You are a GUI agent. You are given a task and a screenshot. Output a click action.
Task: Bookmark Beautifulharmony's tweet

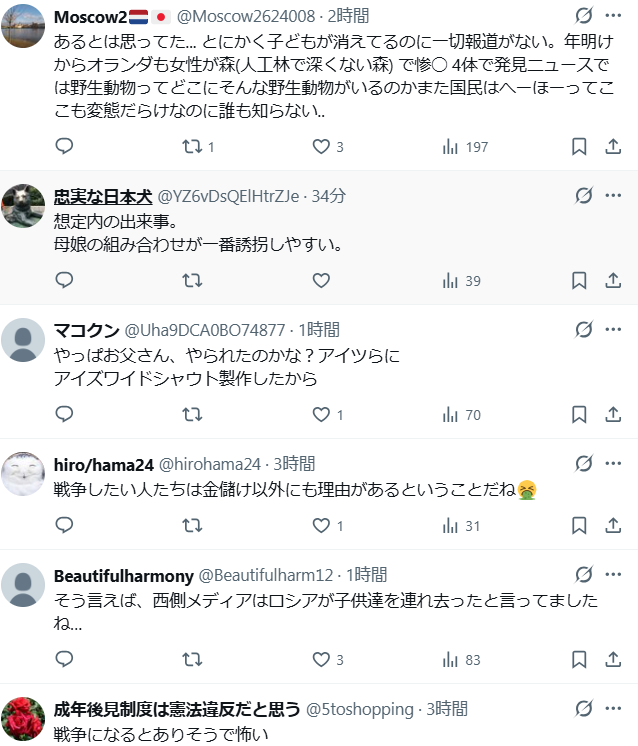pos(579,659)
